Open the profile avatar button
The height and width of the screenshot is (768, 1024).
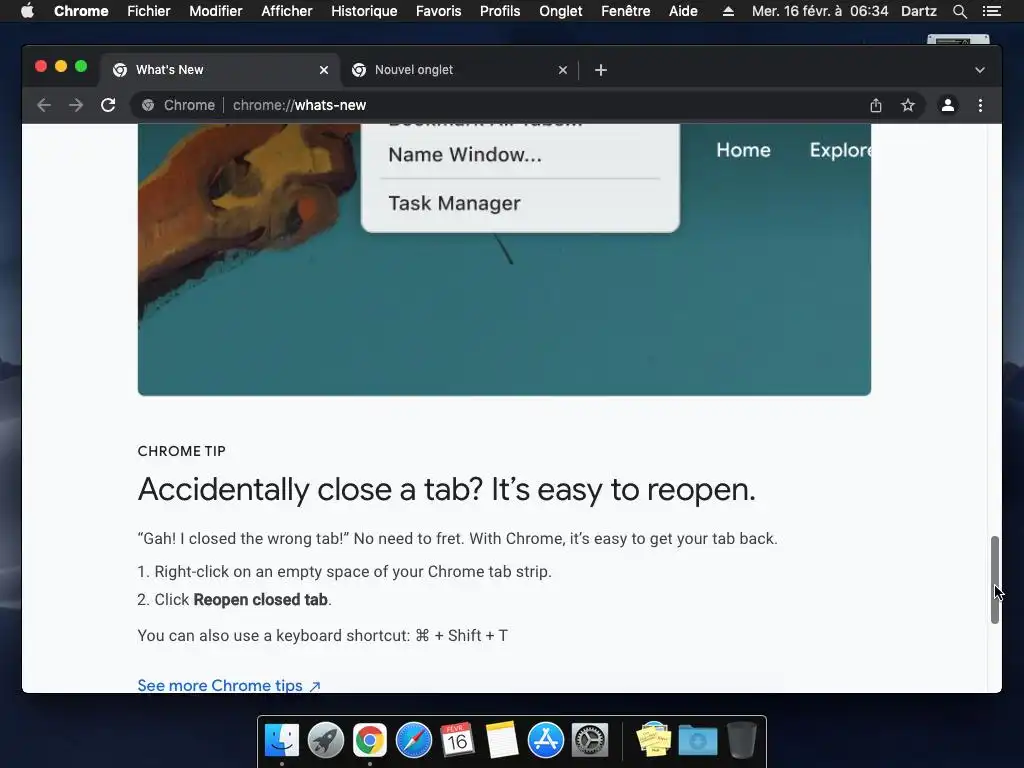(x=948, y=105)
